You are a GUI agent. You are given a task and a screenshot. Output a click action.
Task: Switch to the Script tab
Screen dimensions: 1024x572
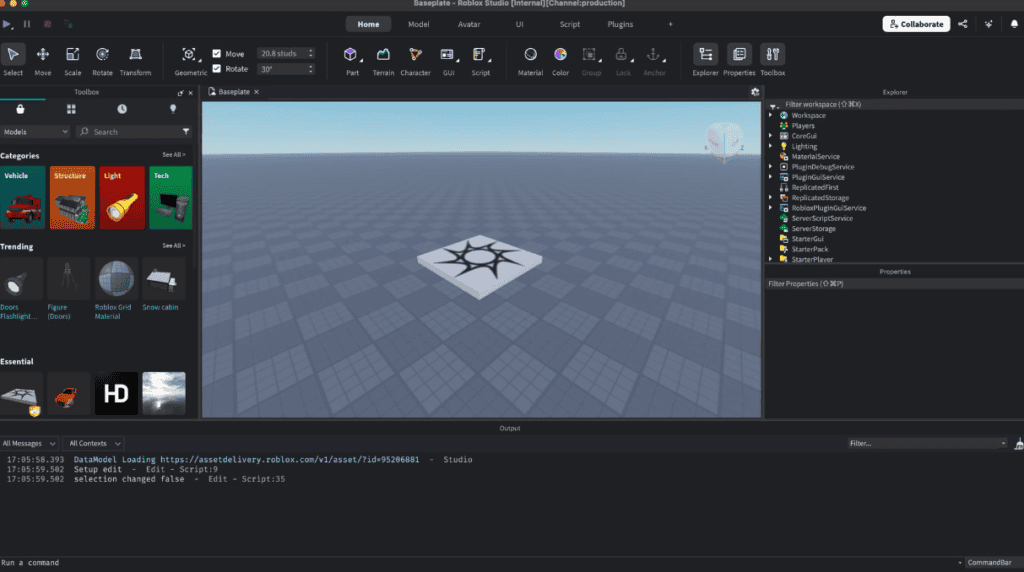pyautogui.click(x=569, y=24)
